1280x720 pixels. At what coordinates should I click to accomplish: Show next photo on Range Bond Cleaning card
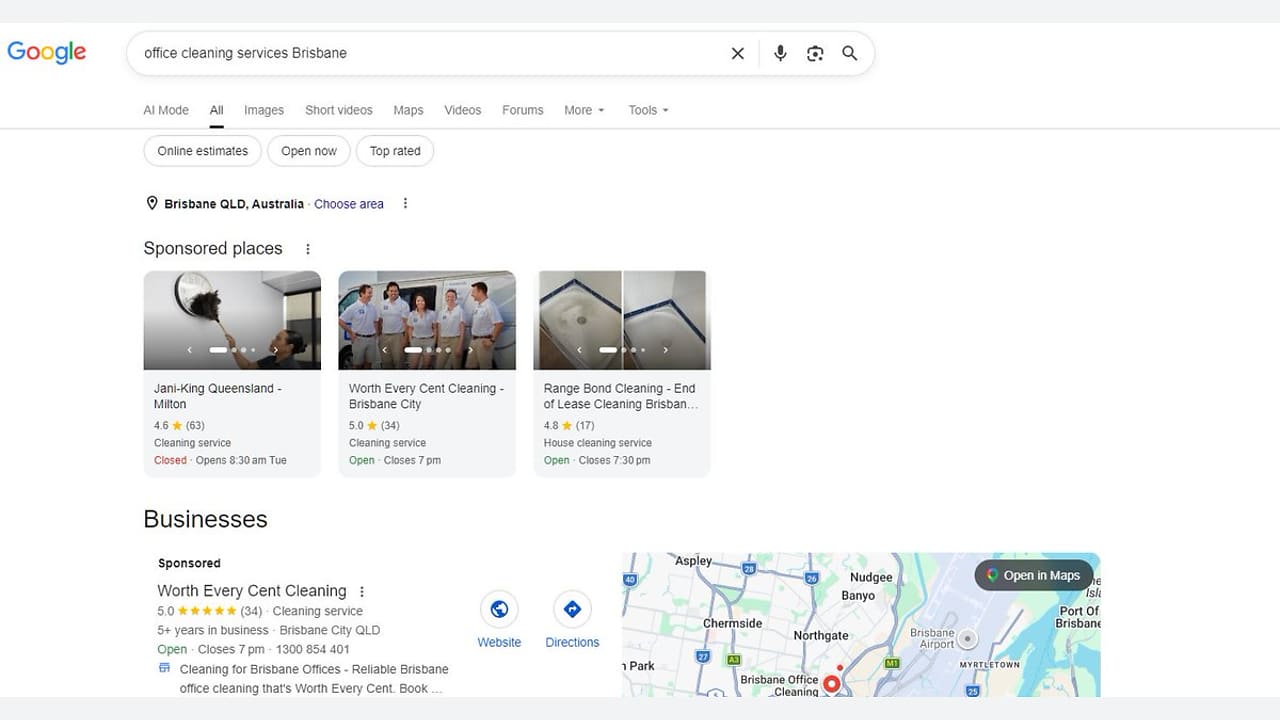click(x=665, y=350)
